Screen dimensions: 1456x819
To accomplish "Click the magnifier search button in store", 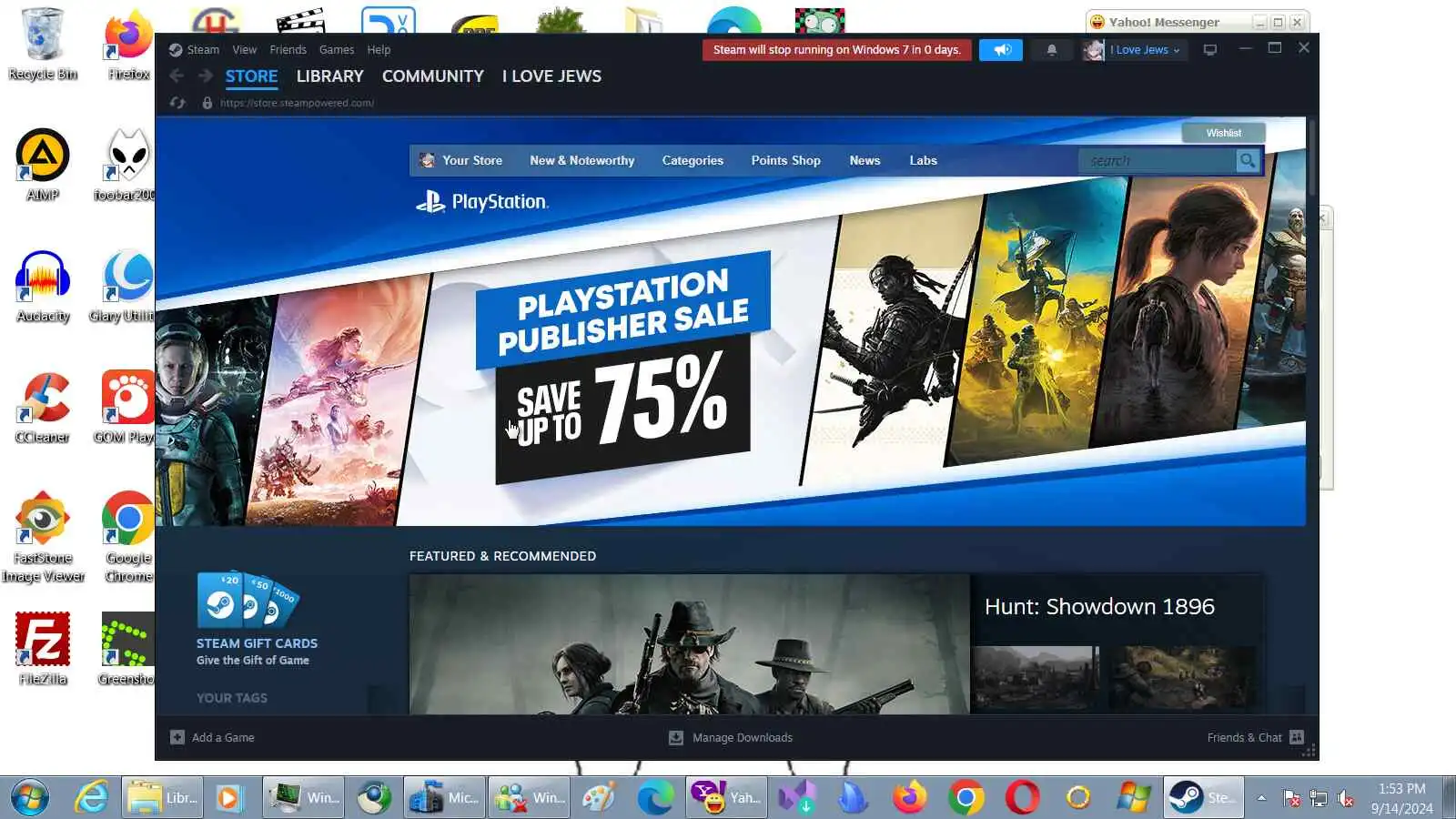I will (1248, 161).
